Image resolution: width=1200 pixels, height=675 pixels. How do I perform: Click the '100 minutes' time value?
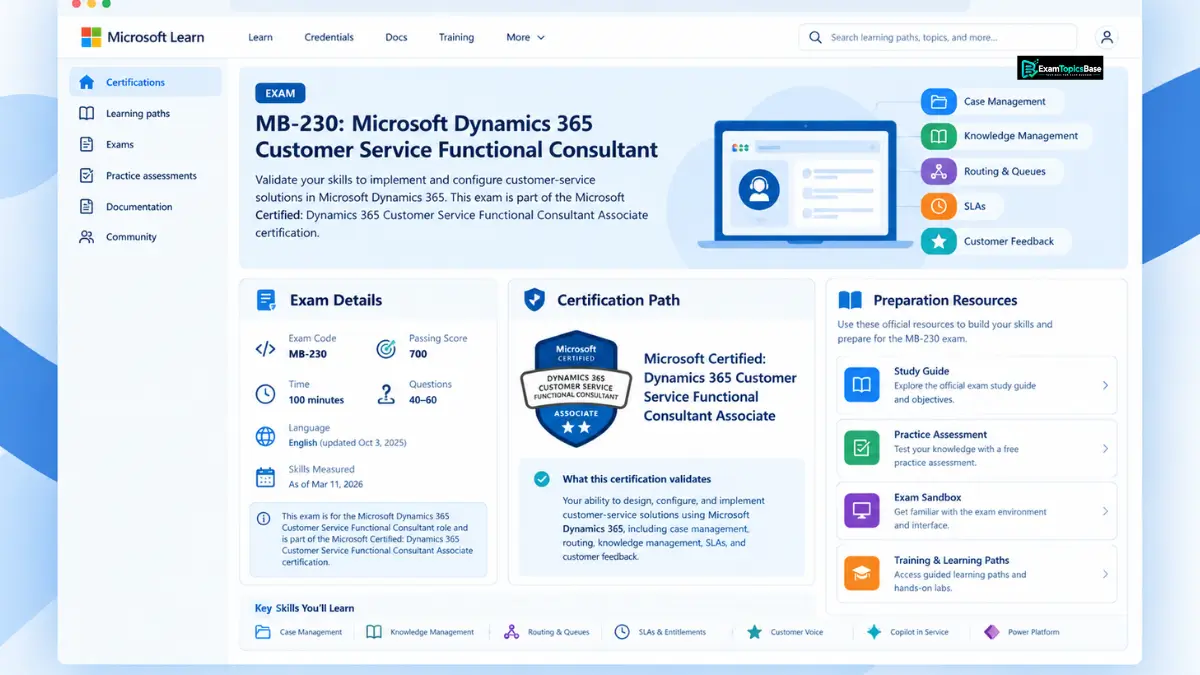point(316,400)
